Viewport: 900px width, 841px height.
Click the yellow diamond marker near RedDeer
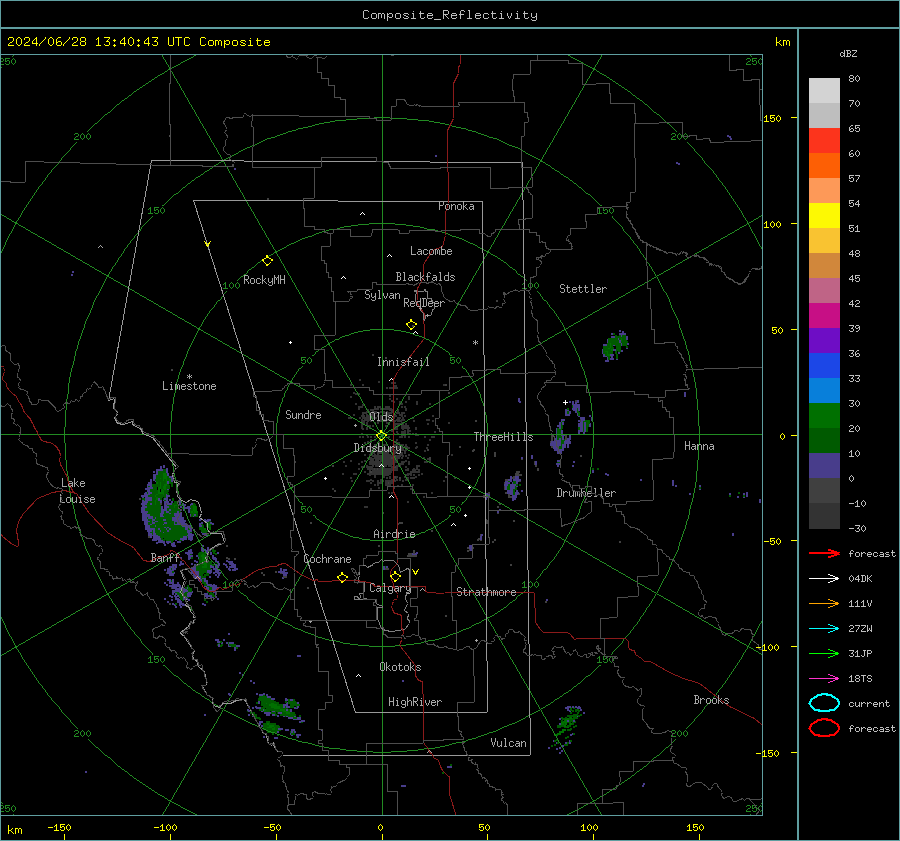click(411, 325)
